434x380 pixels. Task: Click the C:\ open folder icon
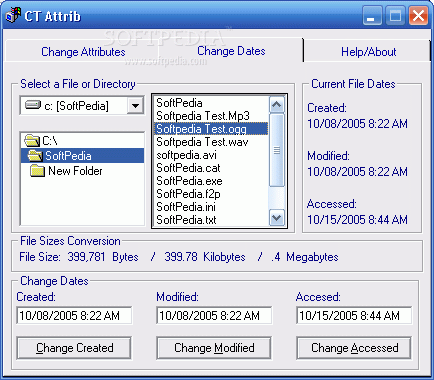coord(32,141)
